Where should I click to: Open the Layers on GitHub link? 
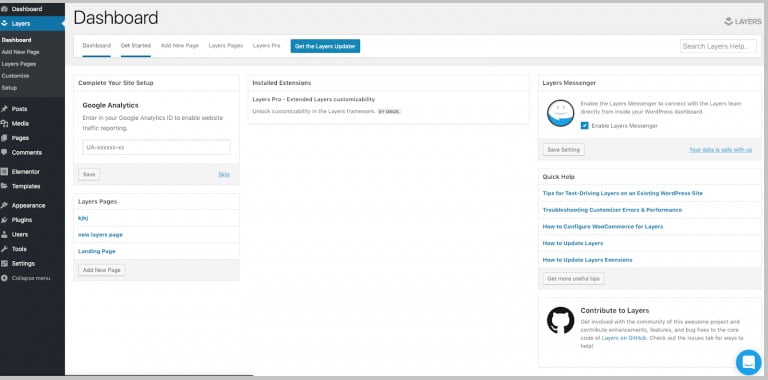pos(624,338)
